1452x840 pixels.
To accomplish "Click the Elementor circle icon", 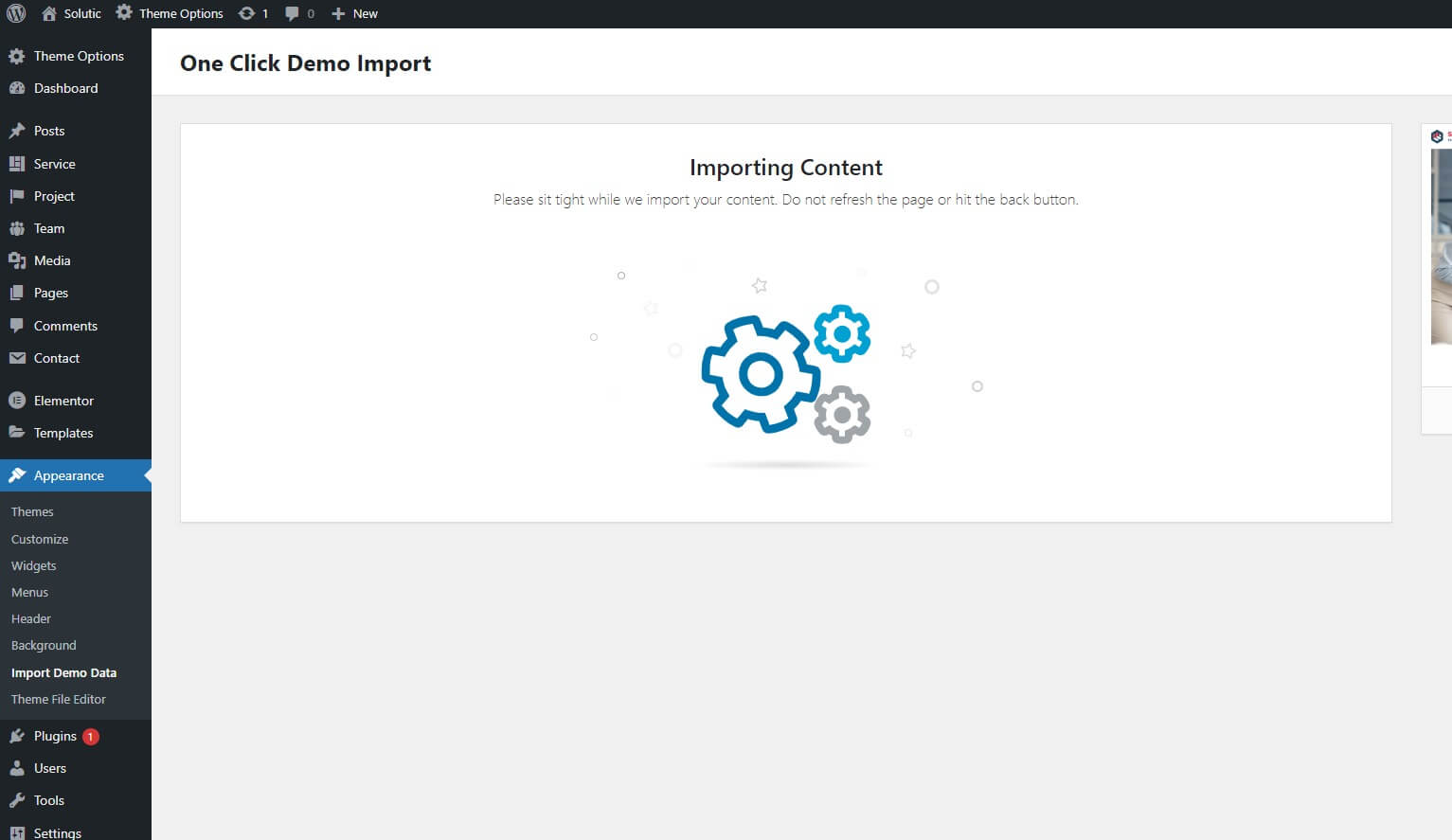I will point(17,401).
